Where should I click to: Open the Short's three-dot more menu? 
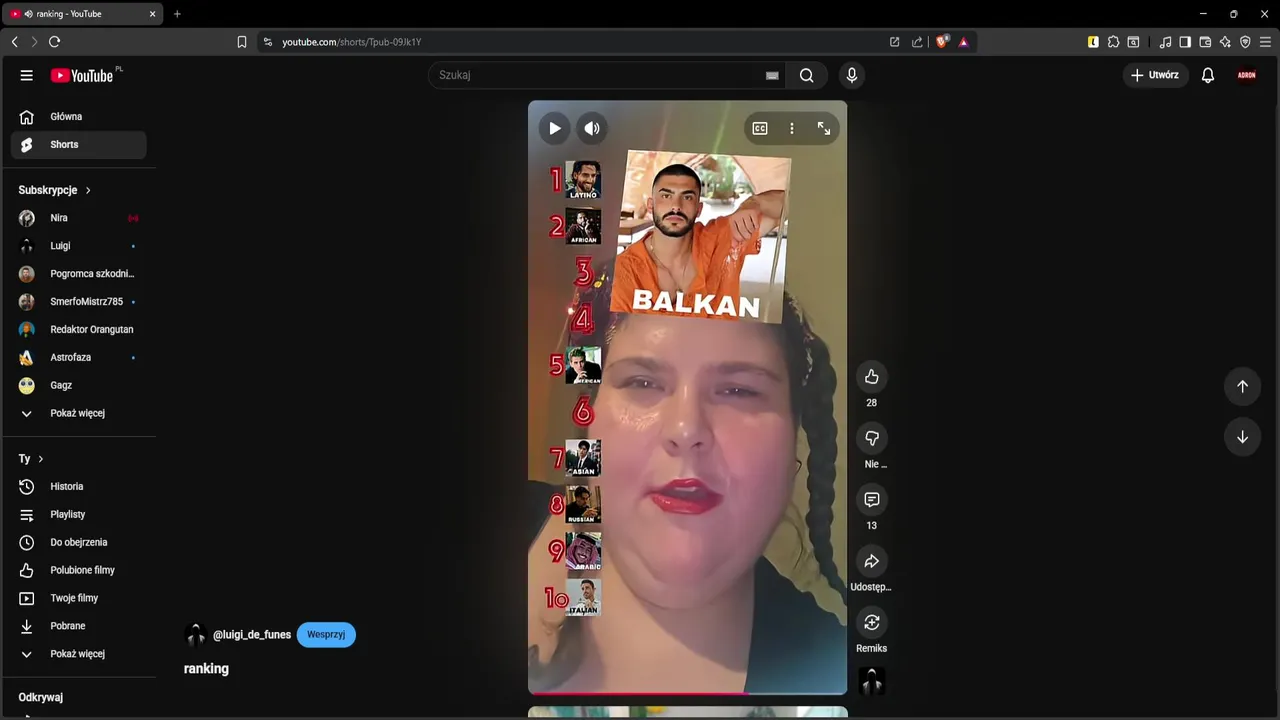[x=791, y=128]
